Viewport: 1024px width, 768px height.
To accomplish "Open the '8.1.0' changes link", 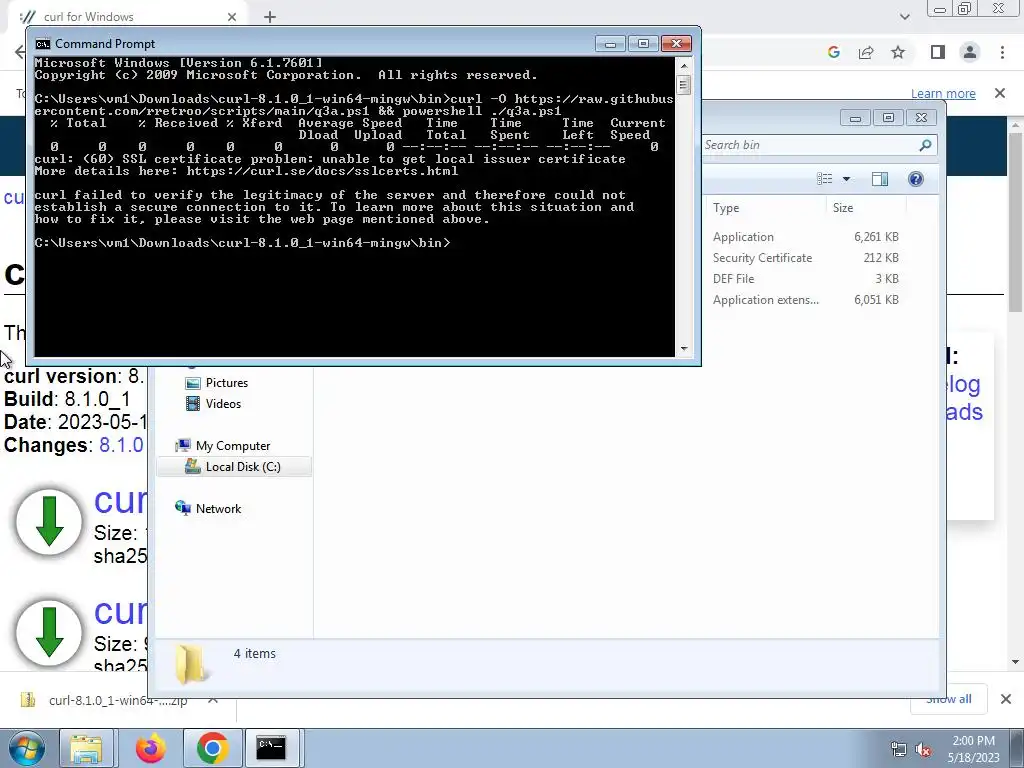I will coord(121,445).
